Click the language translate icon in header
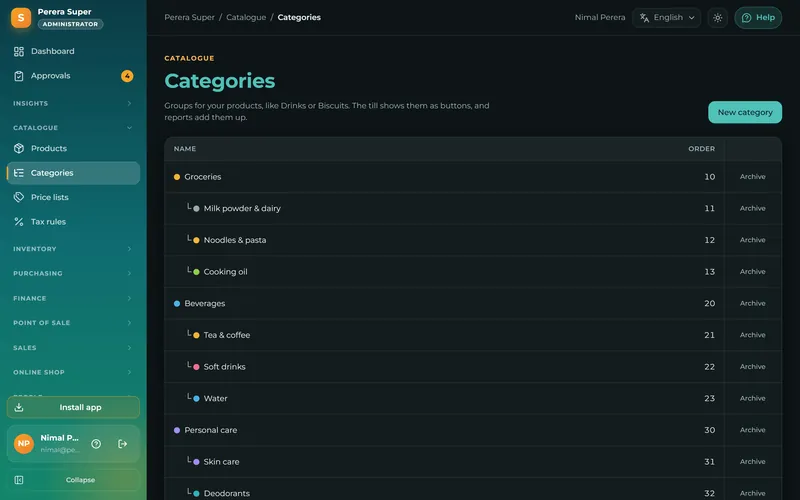 (644, 18)
